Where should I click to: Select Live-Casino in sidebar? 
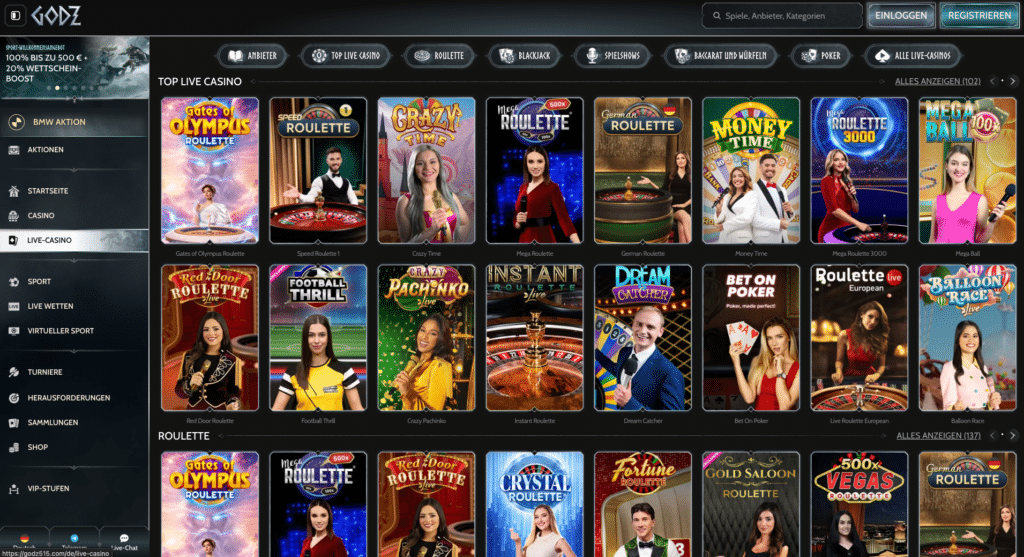pos(74,240)
